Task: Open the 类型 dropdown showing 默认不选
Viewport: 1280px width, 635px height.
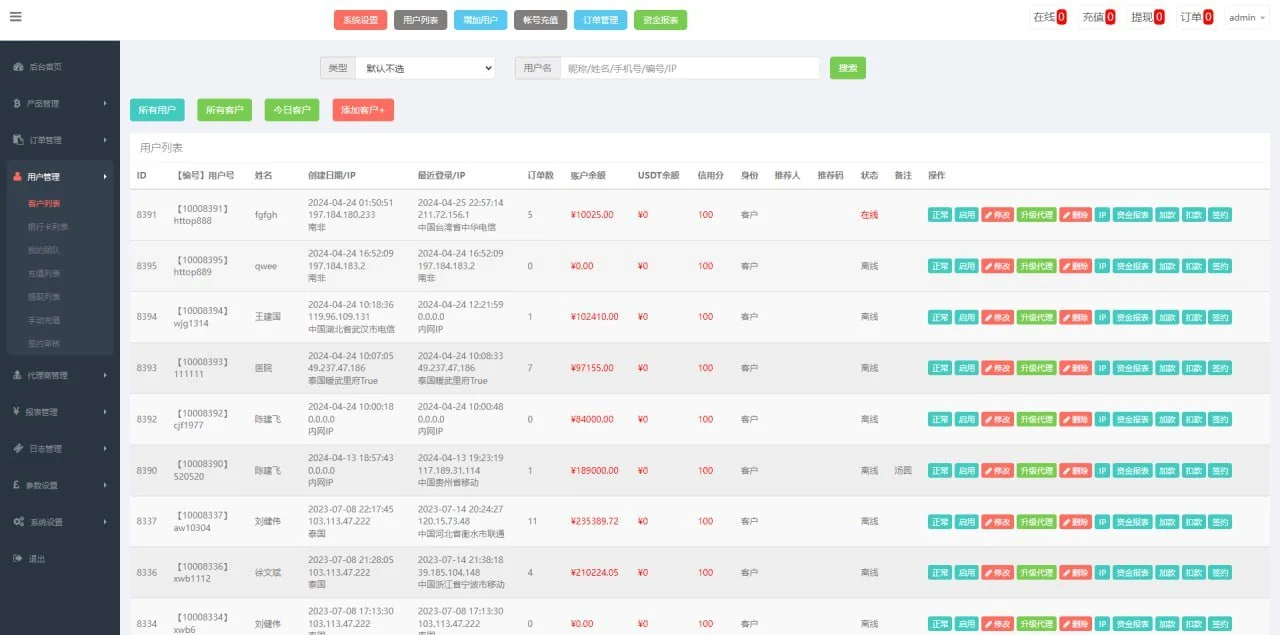Action: coord(425,68)
